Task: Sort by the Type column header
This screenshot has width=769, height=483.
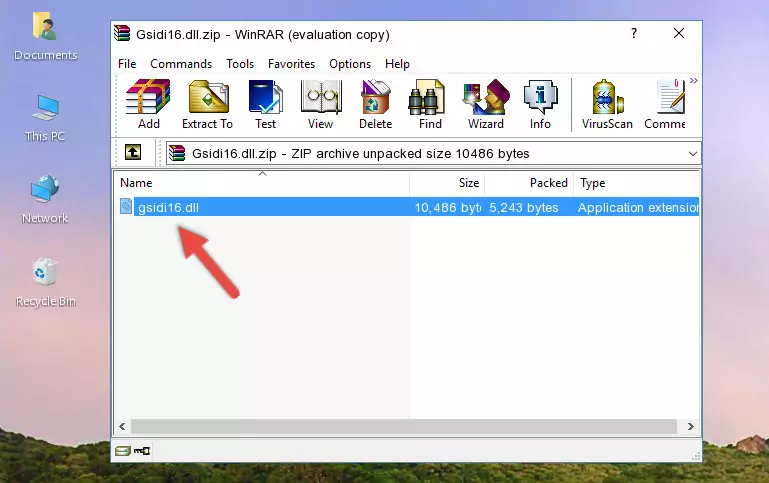Action: [637, 183]
